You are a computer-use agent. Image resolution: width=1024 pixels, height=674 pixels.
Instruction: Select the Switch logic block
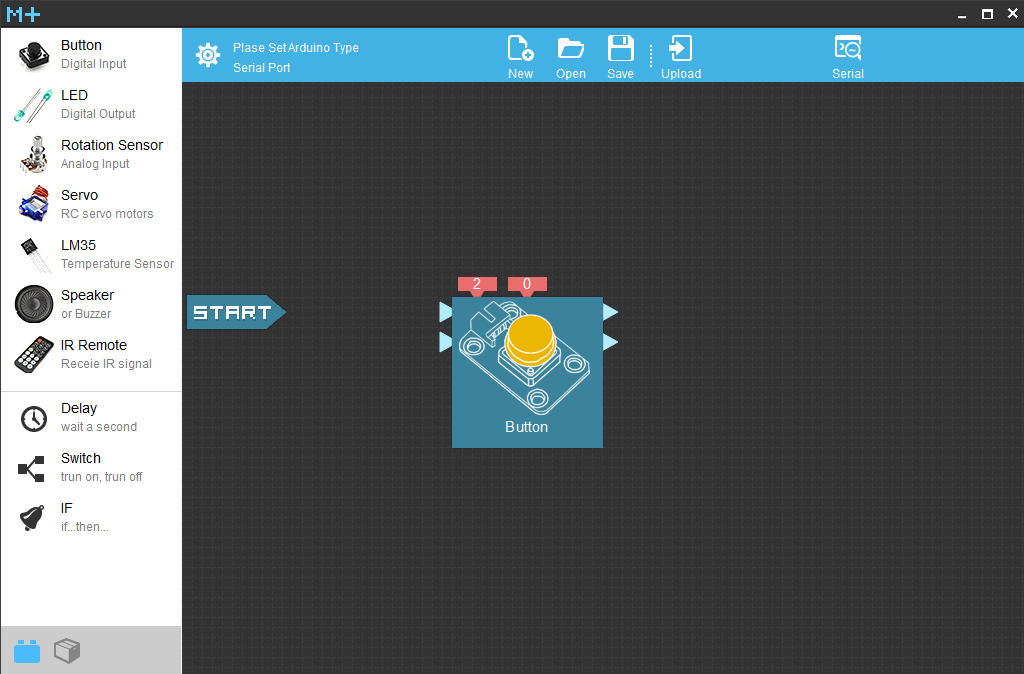point(91,468)
